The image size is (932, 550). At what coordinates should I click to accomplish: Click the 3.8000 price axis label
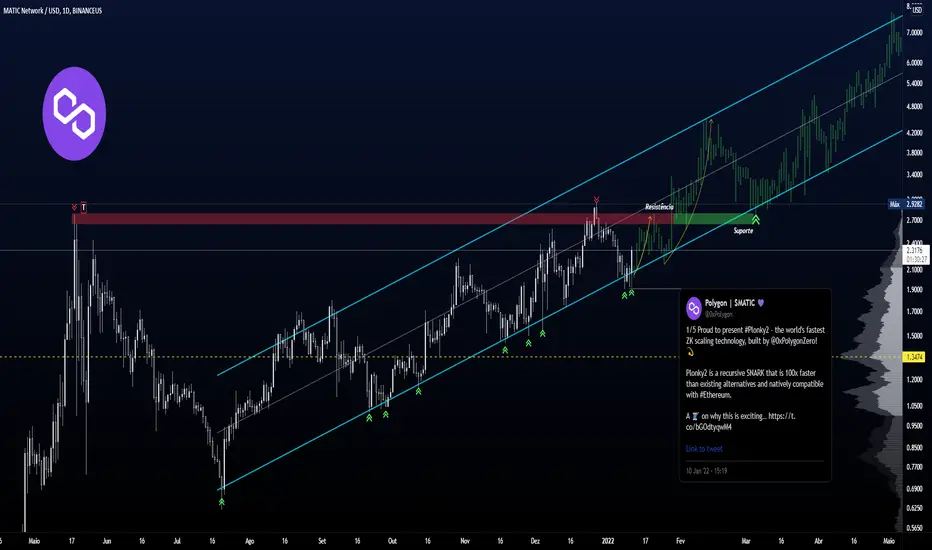click(x=914, y=153)
